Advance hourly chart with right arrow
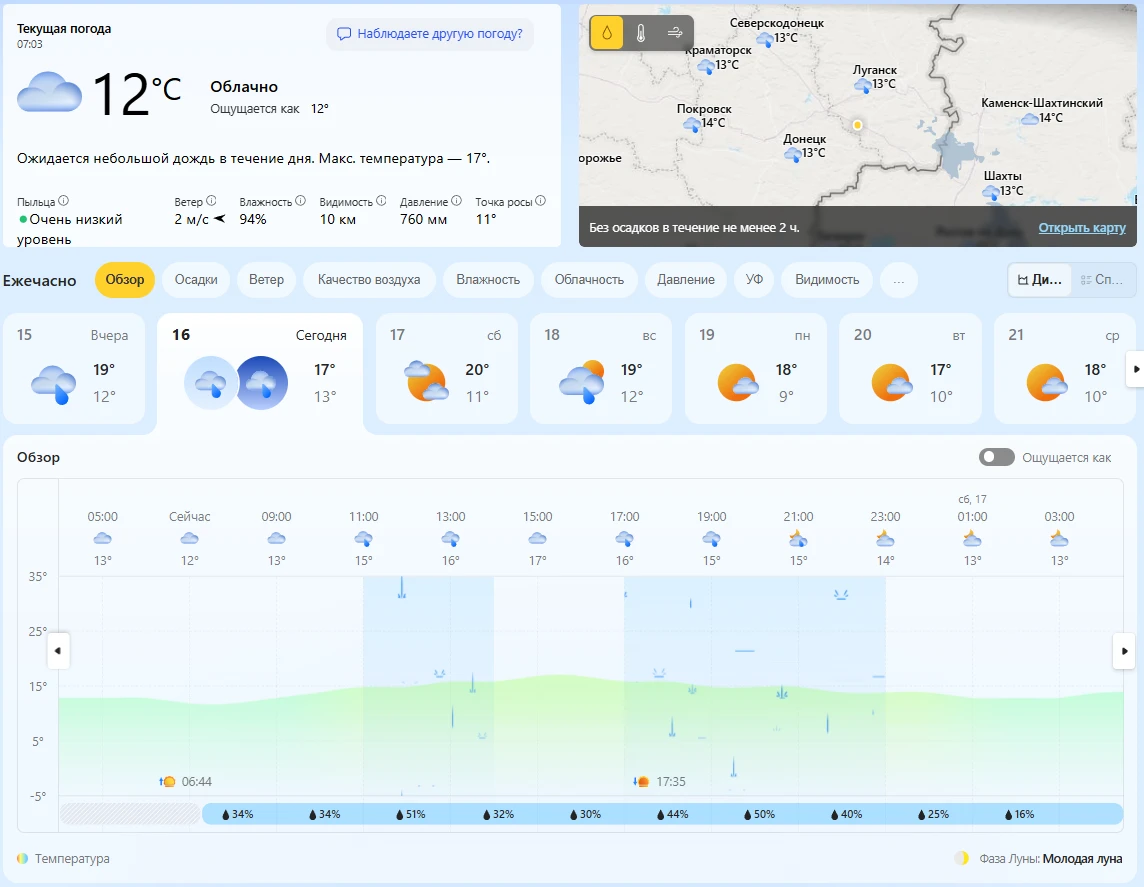1144x887 pixels. point(1124,651)
